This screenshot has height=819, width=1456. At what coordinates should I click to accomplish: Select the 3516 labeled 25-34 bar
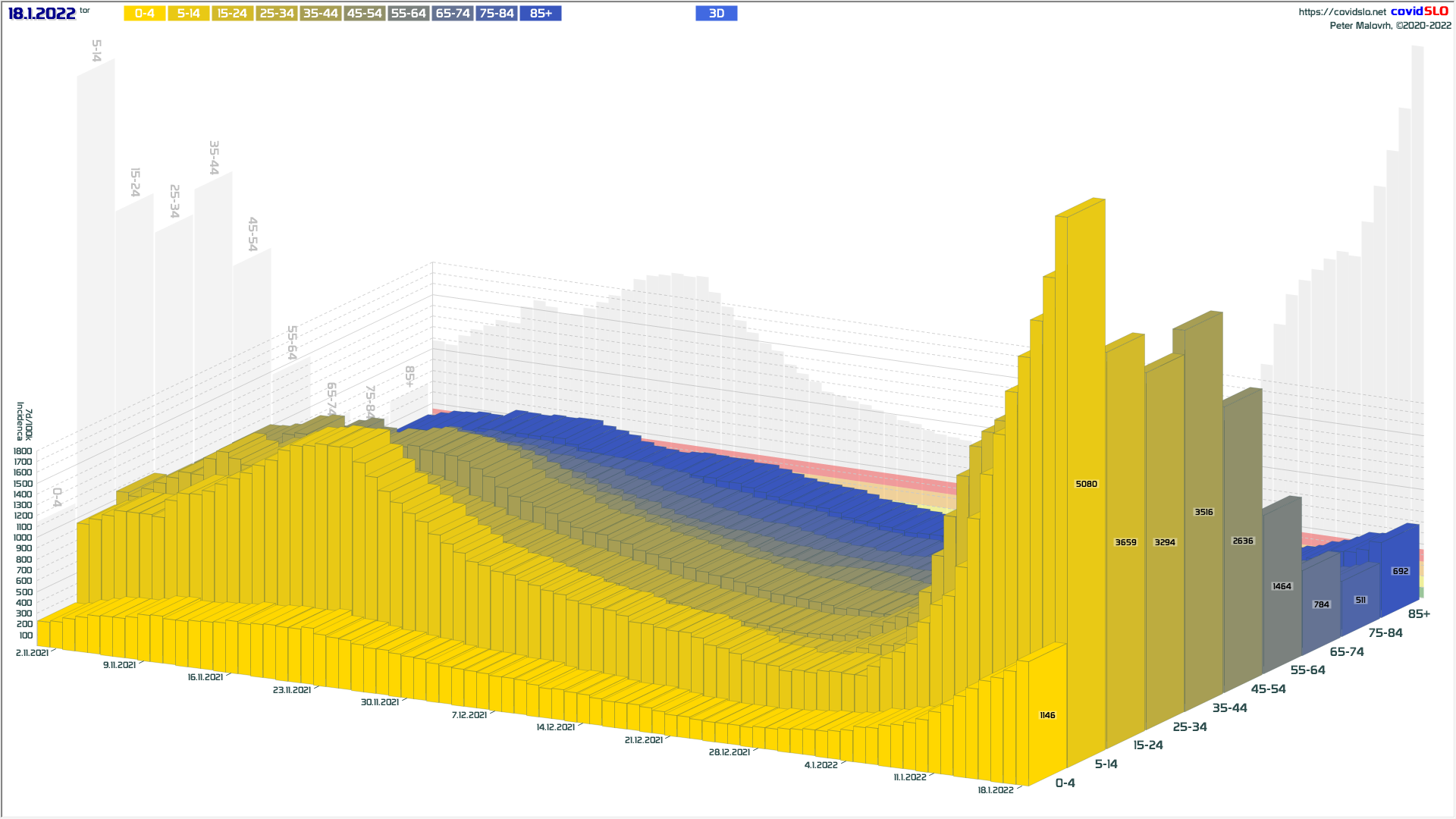[x=1203, y=512]
